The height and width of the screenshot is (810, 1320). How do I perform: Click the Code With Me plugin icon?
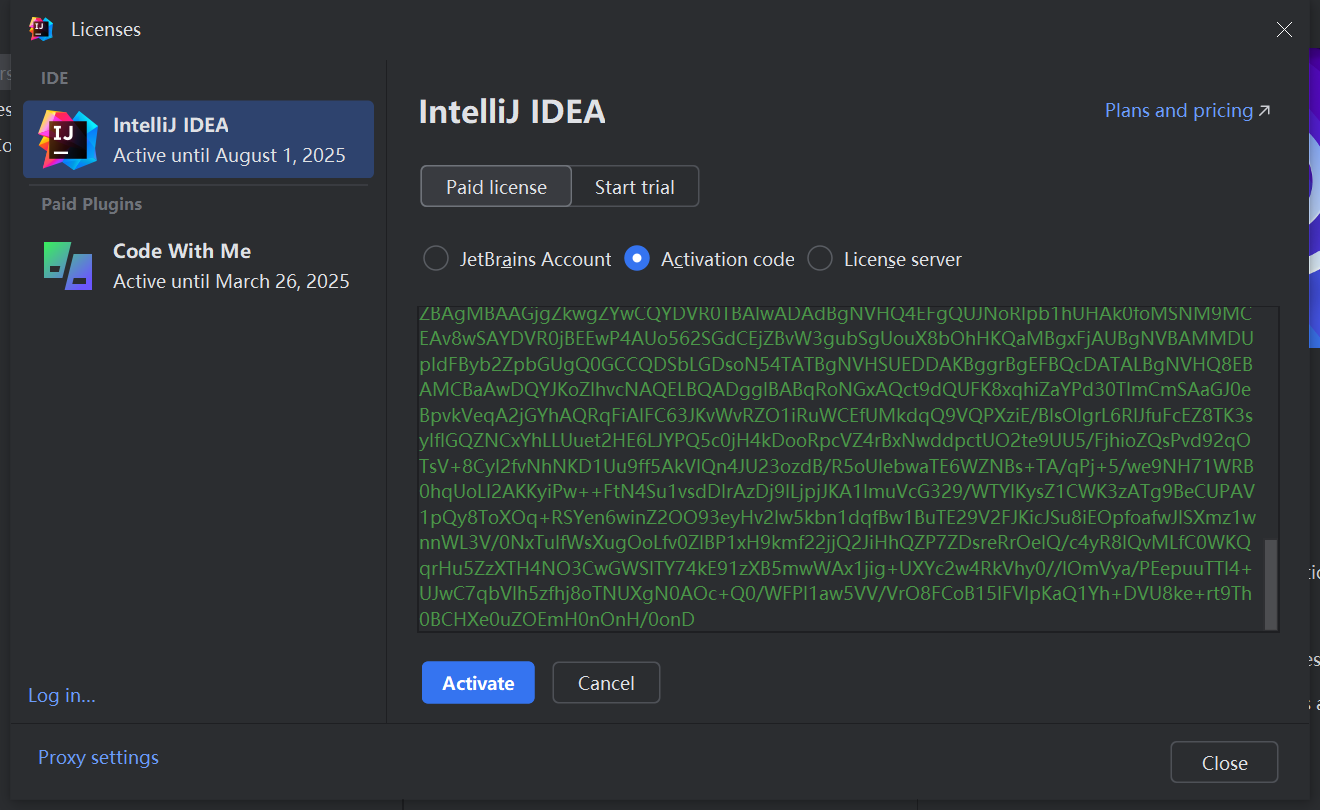[x=68, y=265]
